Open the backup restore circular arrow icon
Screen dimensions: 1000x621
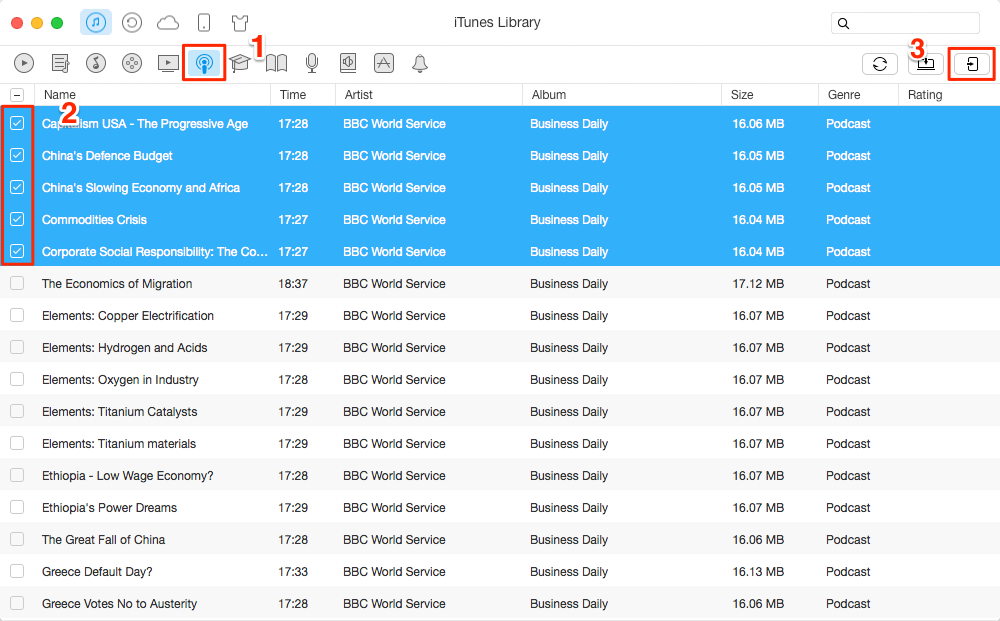(132, 23)
